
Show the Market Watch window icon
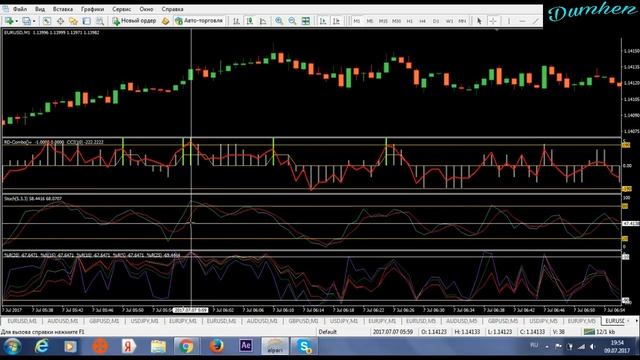(x=47, y=21)
